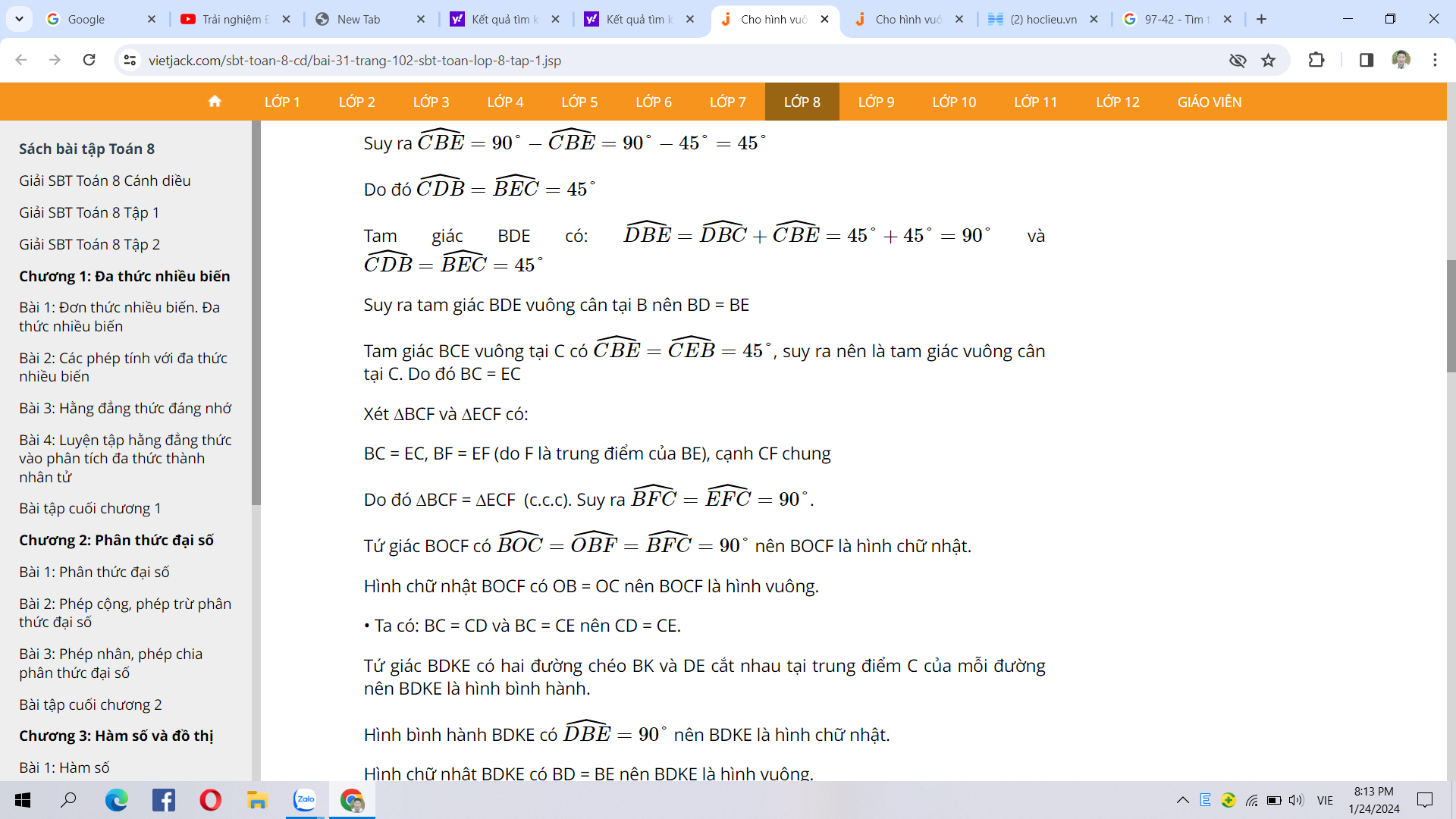Click the page's vertical scrollbar thumb
Screen dimensions: 1456x819
coord(1451,315)
